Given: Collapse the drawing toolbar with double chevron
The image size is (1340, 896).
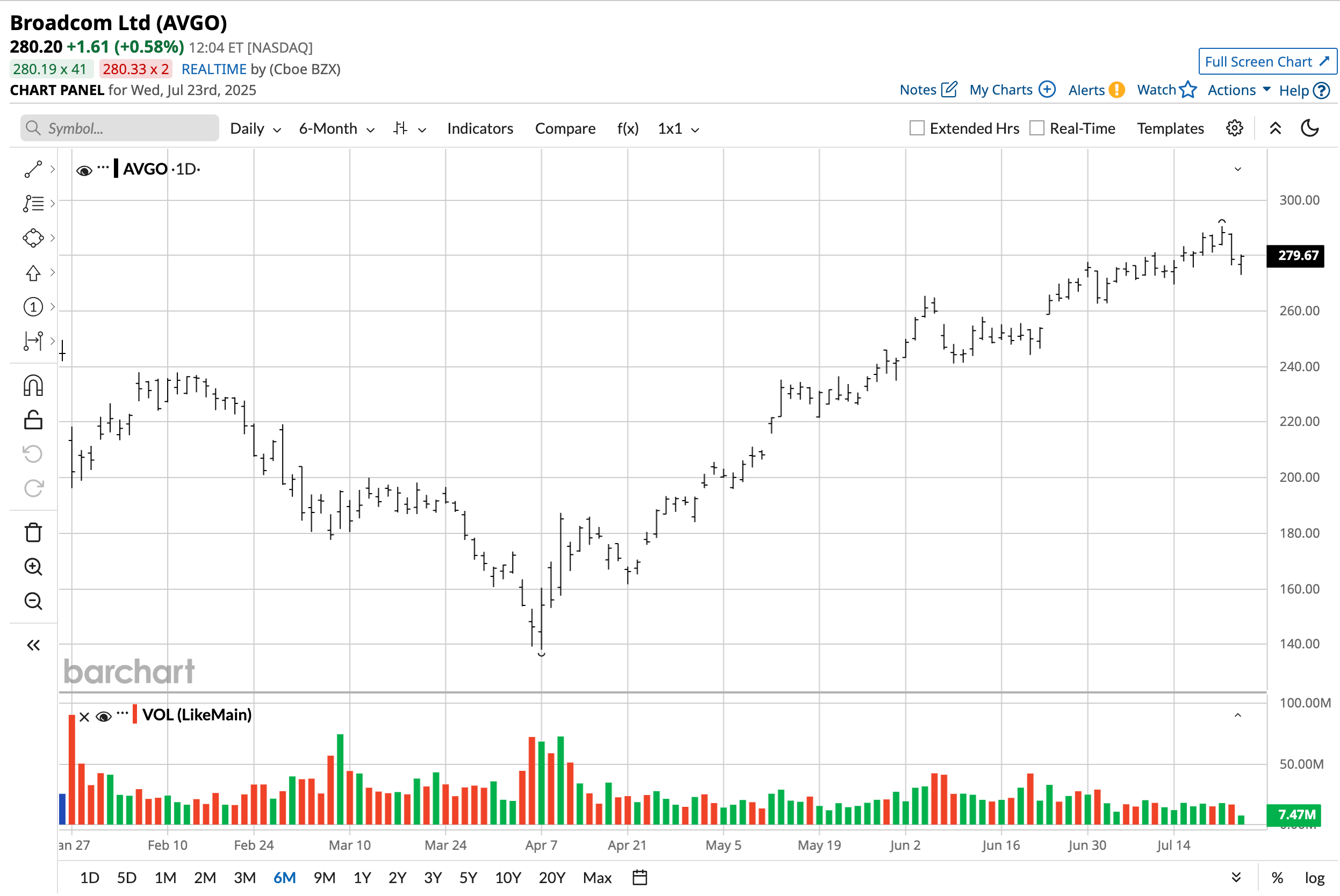Looking at the screenshot, I should 33,645.
